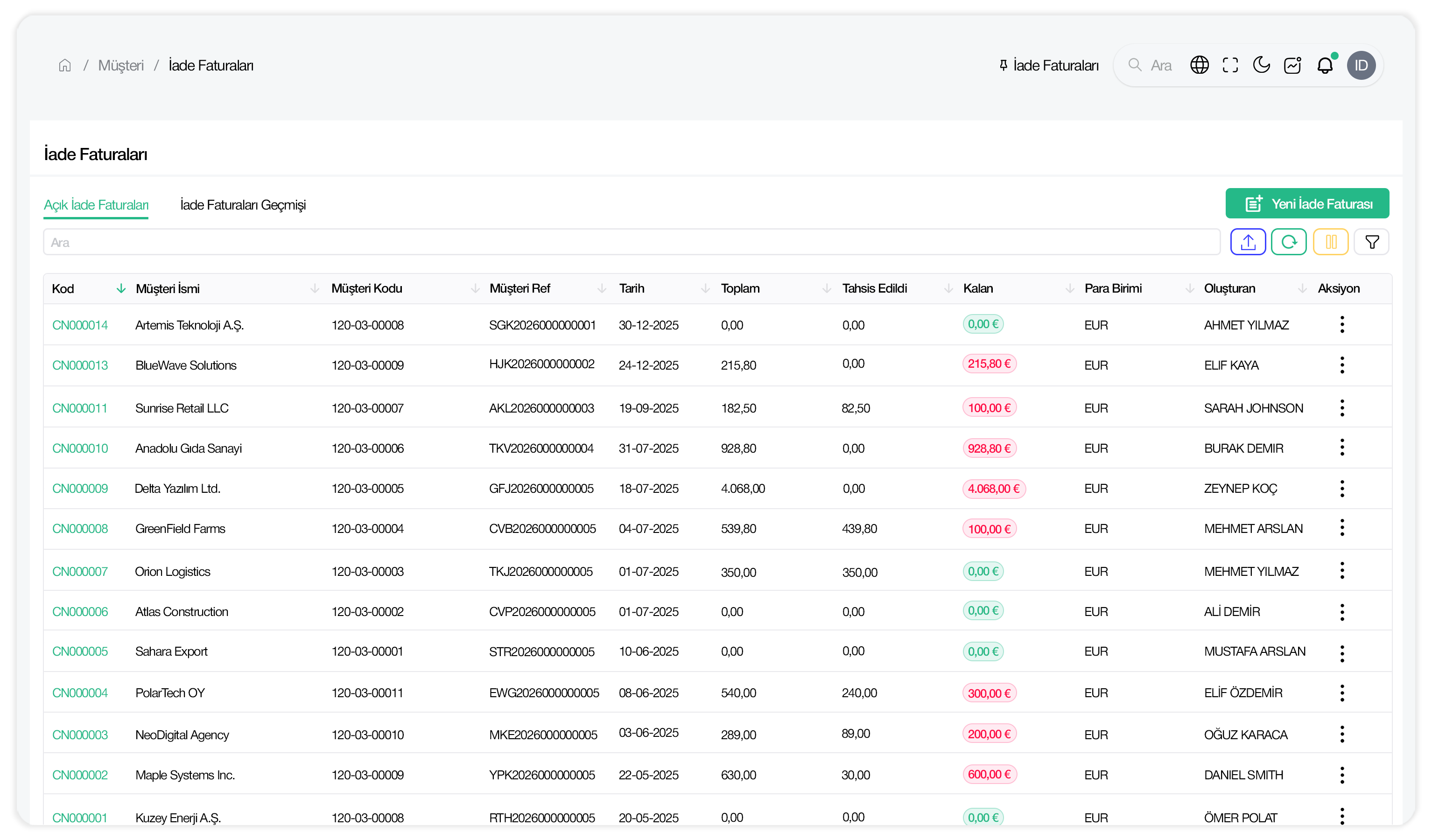Select the Açık İade Faturaları tab
Screen dimensions: 1432x840
96,204
